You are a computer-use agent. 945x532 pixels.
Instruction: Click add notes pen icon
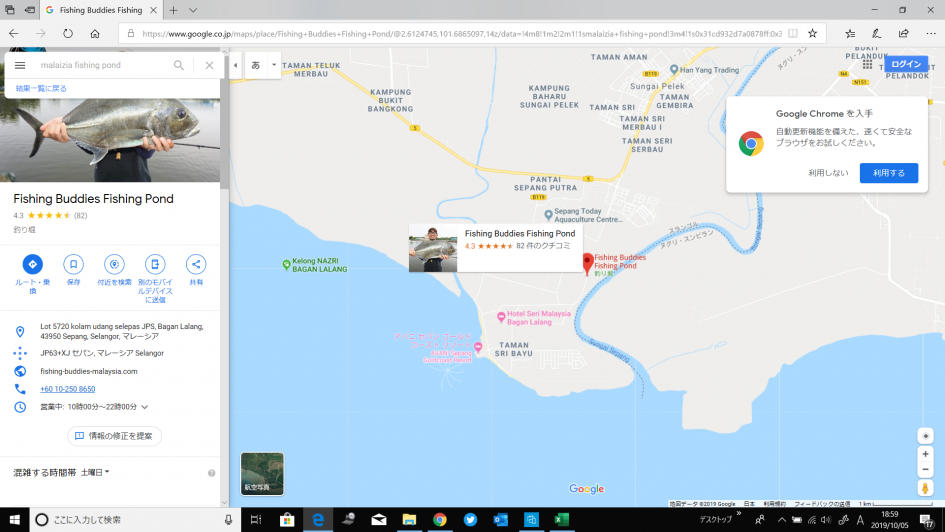pyautogui.click(x=876, y=34)
